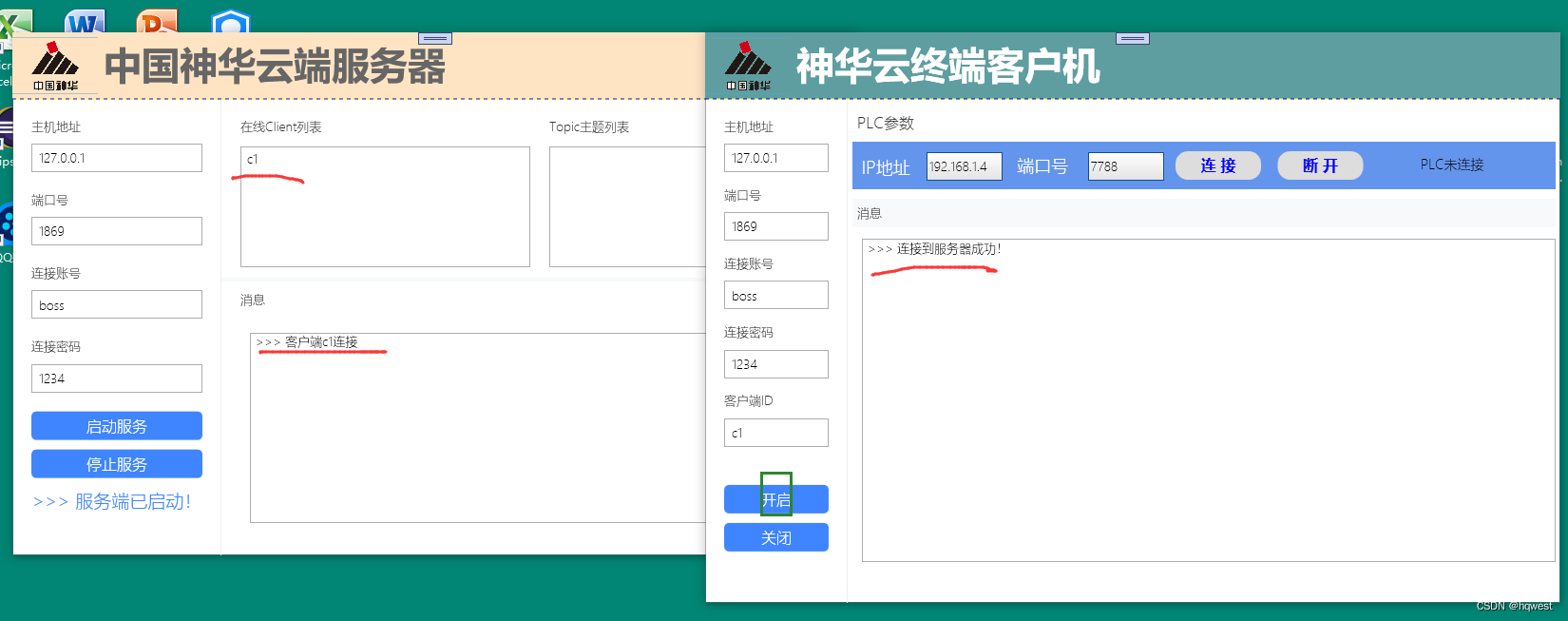Select c1 in 在线Client列表

coord(253,159)
